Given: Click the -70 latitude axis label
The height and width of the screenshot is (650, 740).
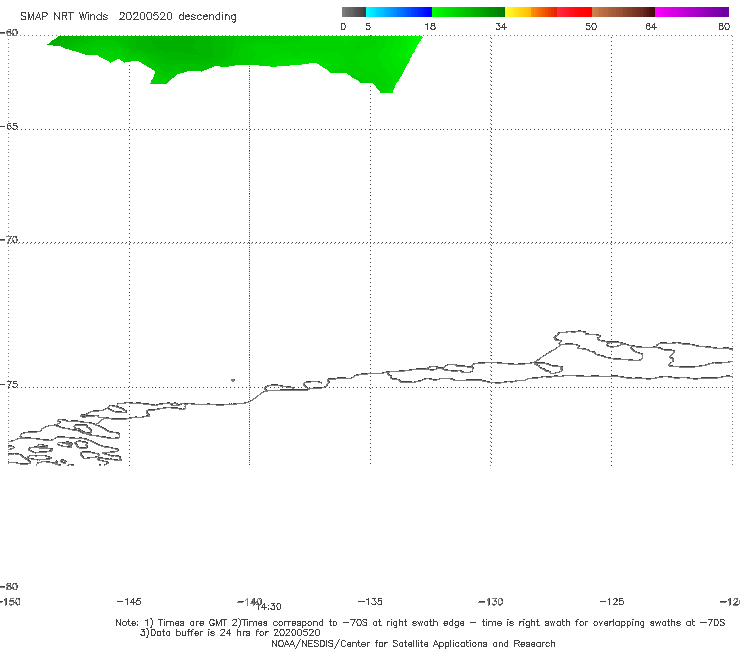Looking at the screenshot, I should pyautogui.click(x=9, y=240).
